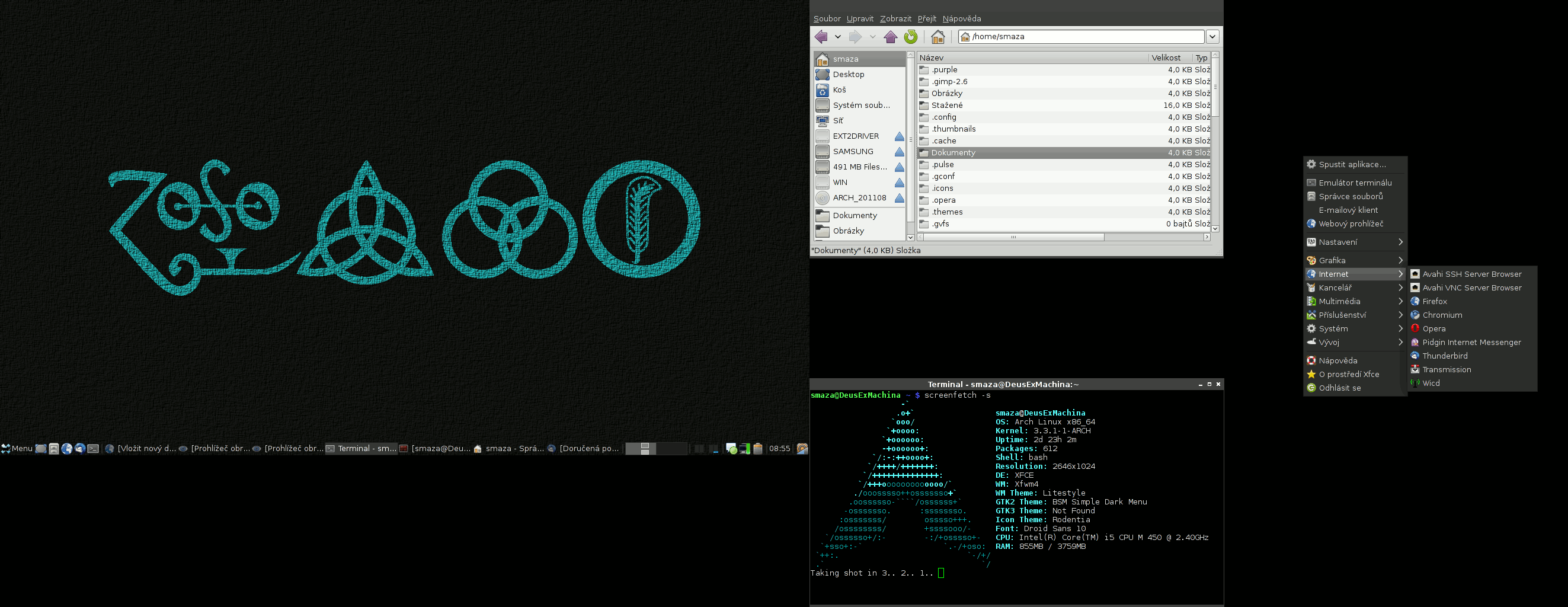Open the Nápověda menu in file manager
This screenshot has width=1568, height=607.
point(962,19)
